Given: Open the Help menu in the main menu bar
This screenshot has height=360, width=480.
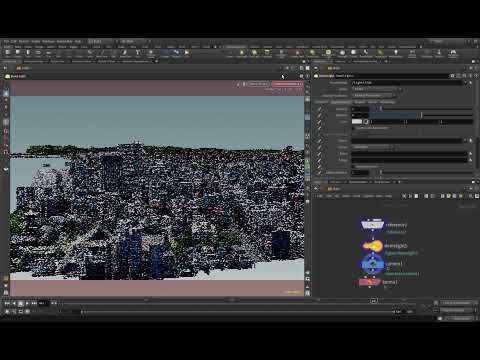Looking at the screenshot, I should pos(77,42).
